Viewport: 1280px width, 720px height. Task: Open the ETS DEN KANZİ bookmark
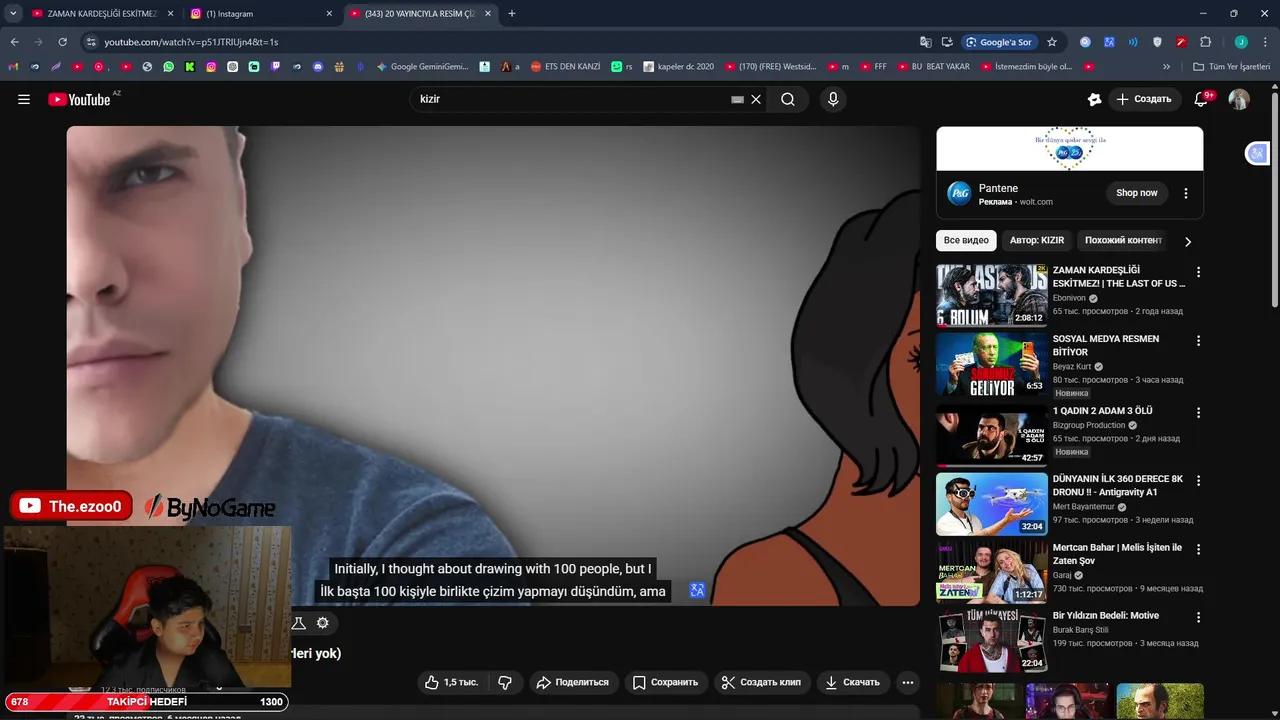click(x=565, y=67)
